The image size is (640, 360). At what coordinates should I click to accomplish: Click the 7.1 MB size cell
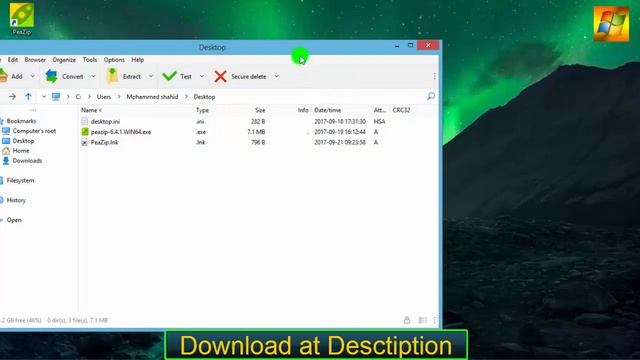click(256, 132)
